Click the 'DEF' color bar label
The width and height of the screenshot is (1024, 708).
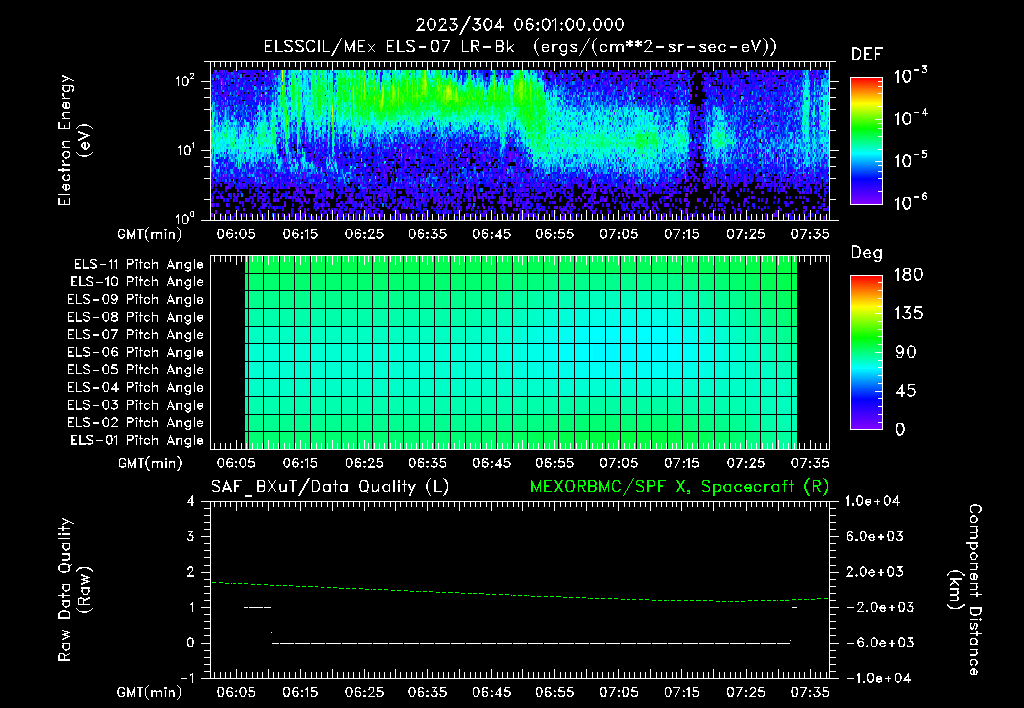click(867, 54)
